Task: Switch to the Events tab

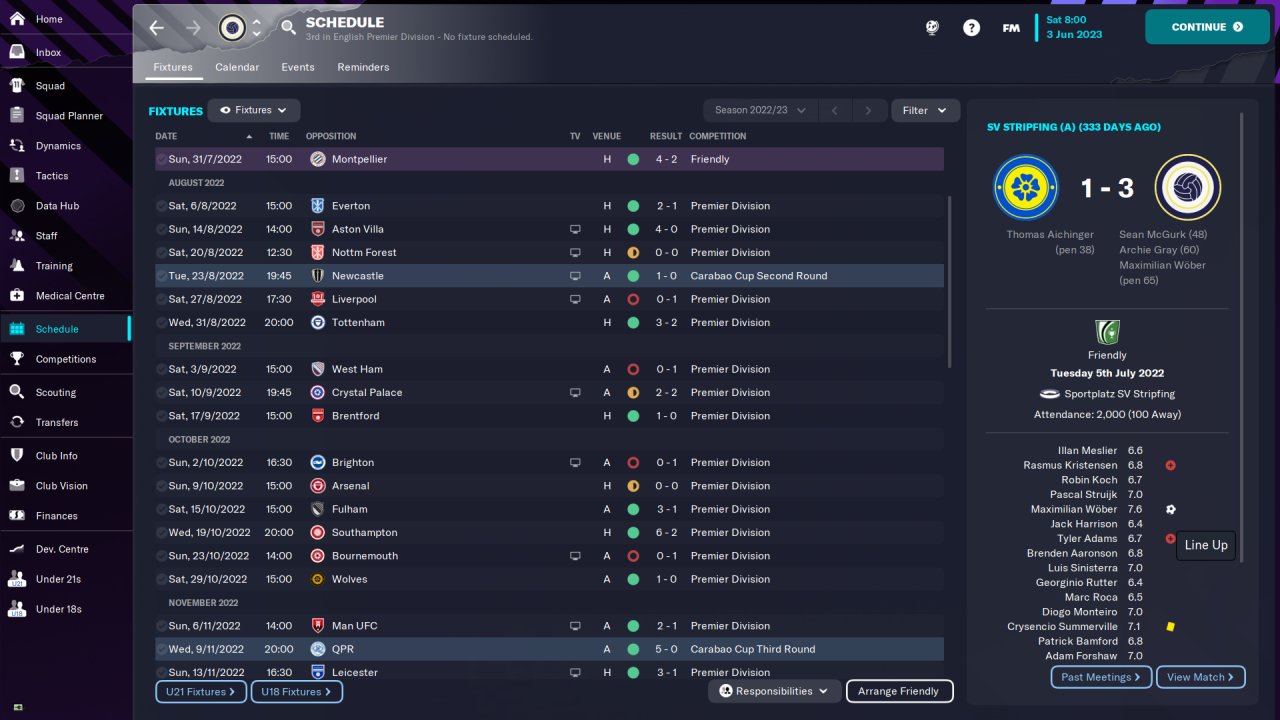Action: (298, 67)
